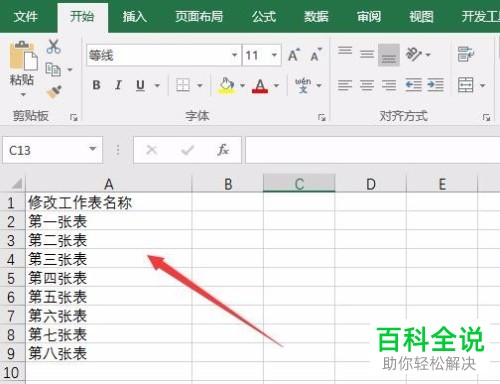This screenshot has height=384, width=500.
Task: Open 字体 group dialog launcher
Action: [322, 117]
